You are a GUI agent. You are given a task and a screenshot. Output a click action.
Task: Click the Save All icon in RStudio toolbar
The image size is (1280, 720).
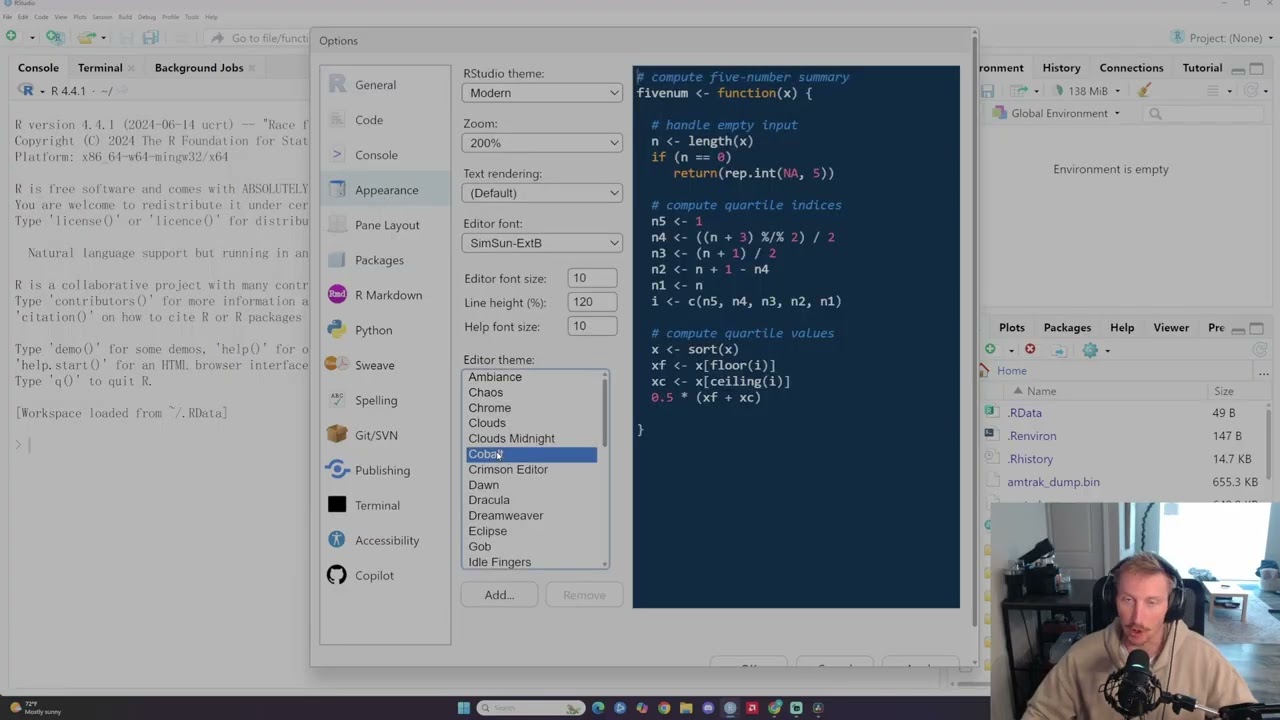tap(151, 37)
